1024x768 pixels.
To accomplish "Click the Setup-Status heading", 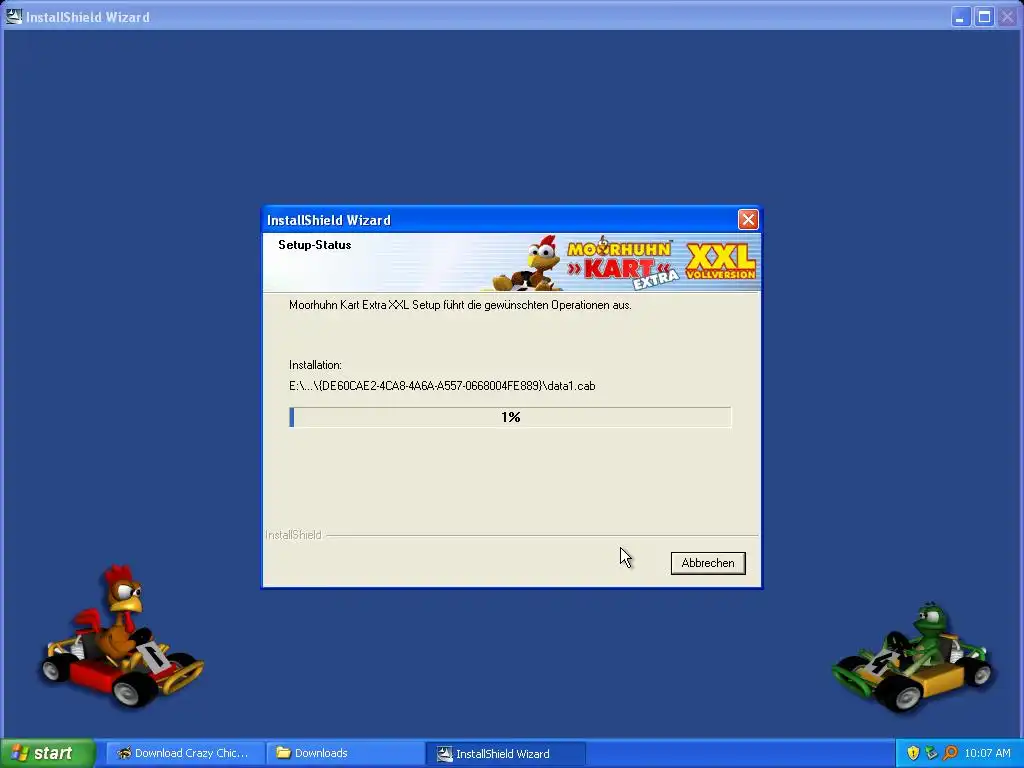I will [x=315, y=245].
